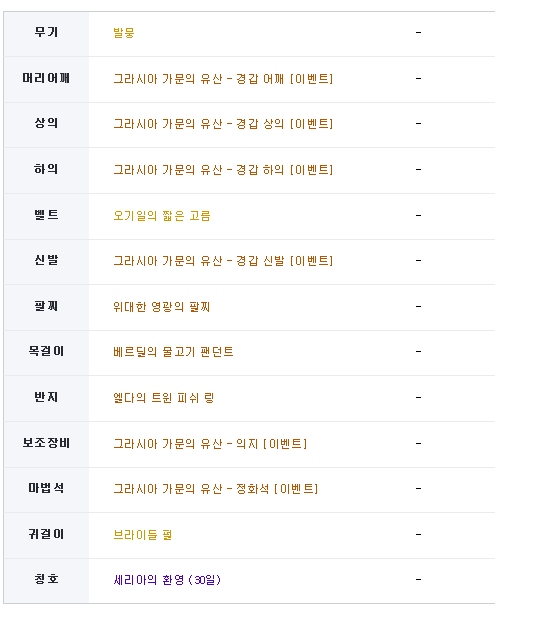535x618 pixels.
Task: Click the title item 세리아의 환영 (30일)
Action: [167, 580]
